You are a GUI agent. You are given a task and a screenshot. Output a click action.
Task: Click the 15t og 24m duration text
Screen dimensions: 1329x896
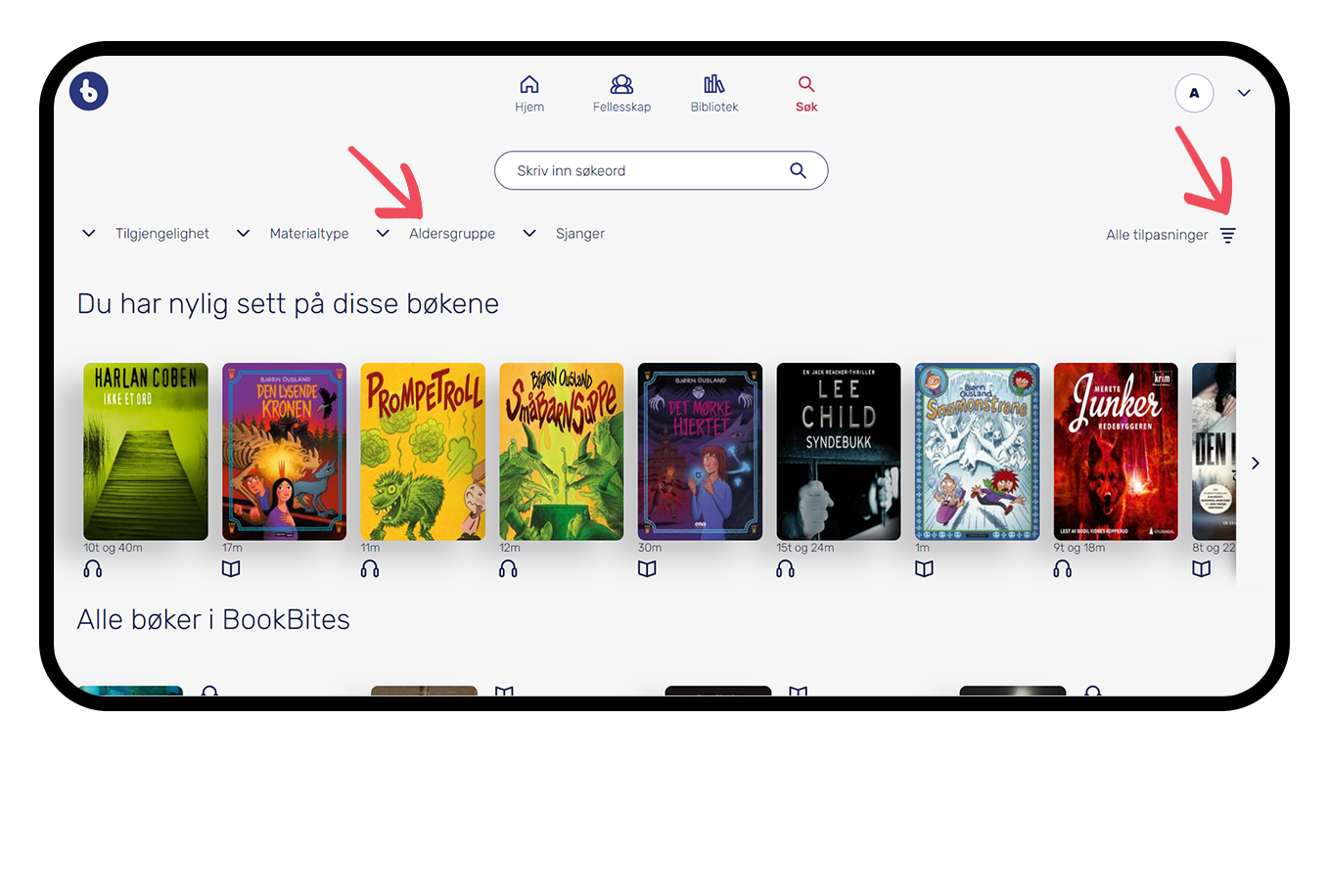click(805, 548)
